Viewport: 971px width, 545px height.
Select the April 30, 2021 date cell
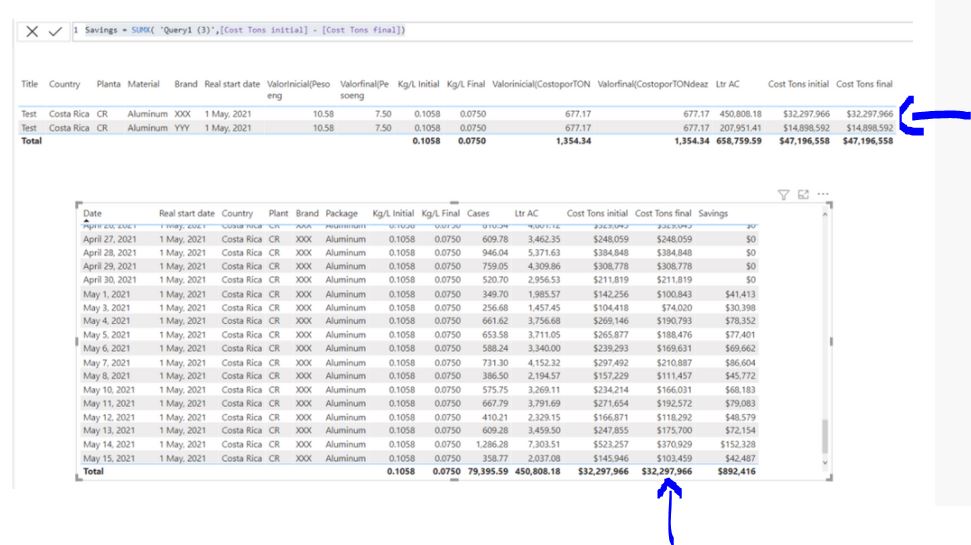110,280
